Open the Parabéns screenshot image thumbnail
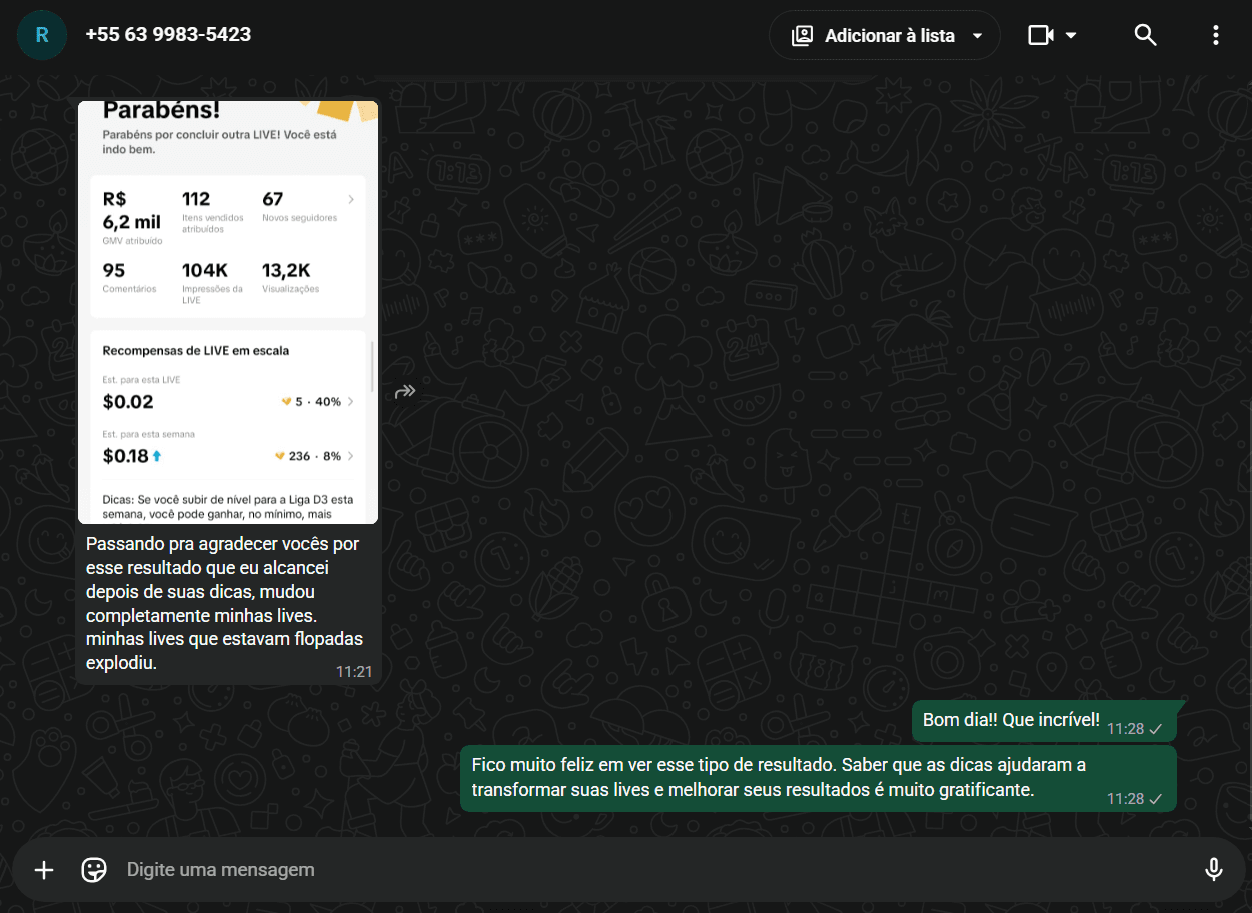1252x913 pixels. (228, 312)
